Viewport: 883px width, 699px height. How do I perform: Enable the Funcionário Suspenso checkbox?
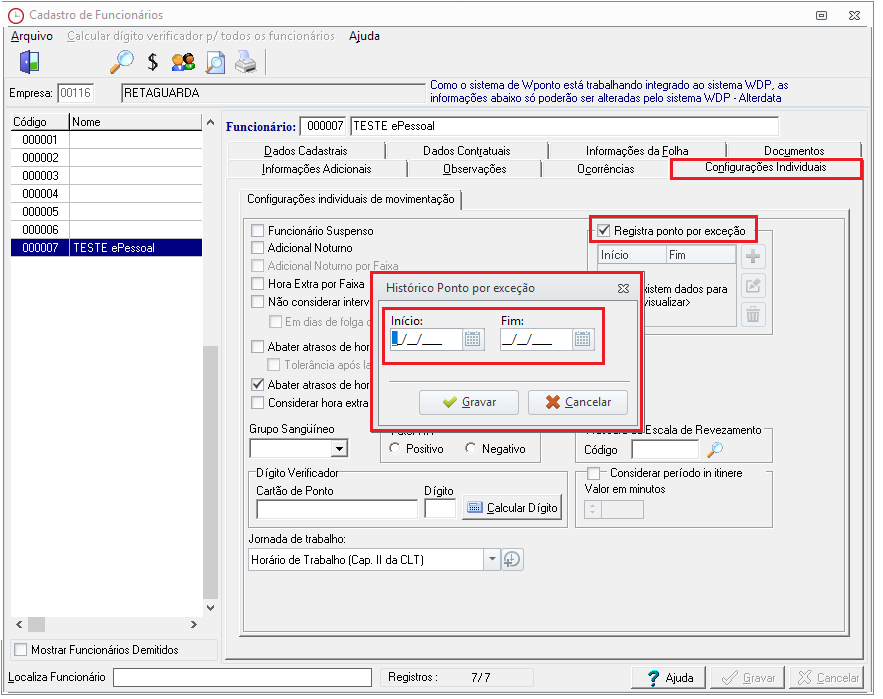coord(258,231)
